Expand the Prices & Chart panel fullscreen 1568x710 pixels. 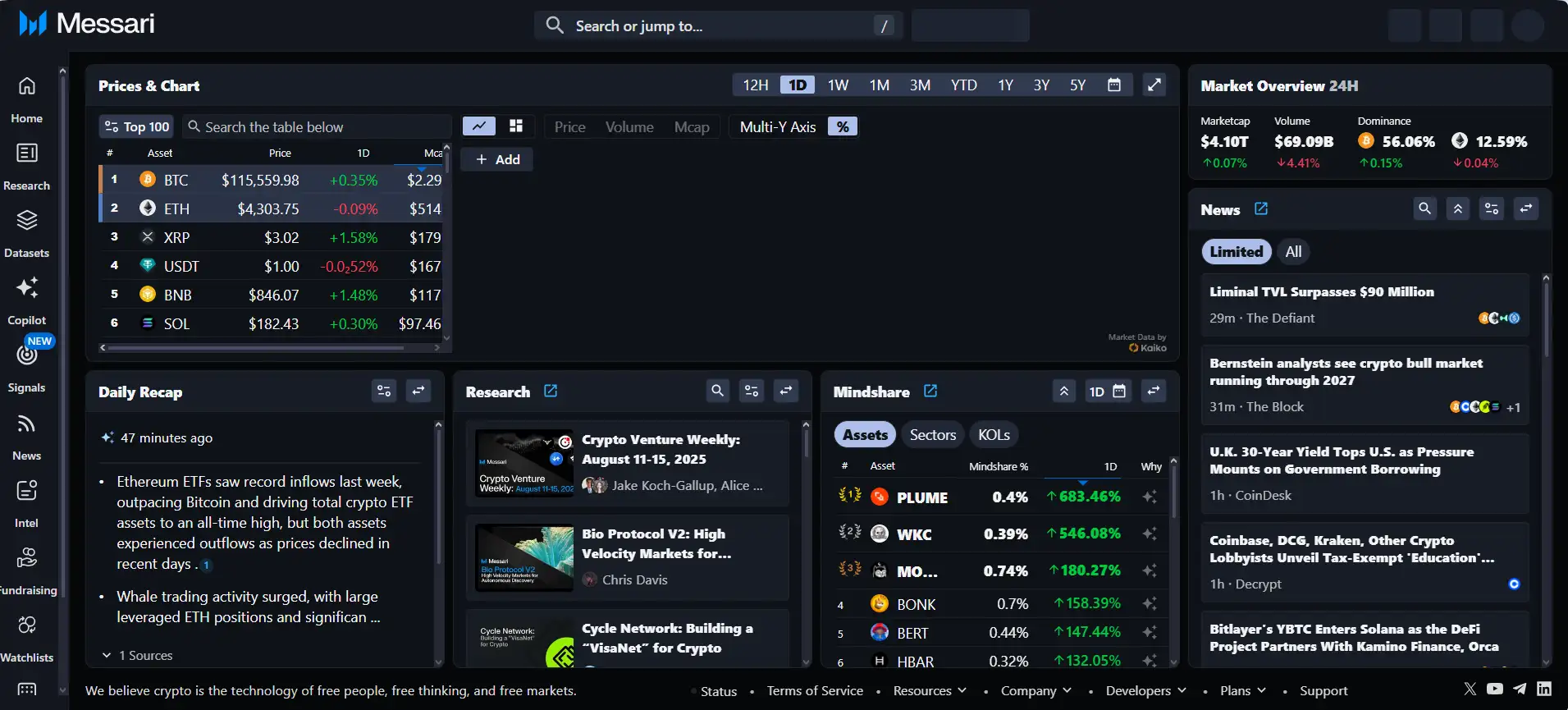click(x=1154, y=85)
